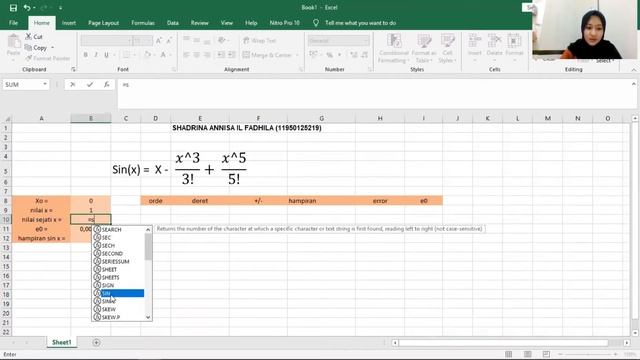Confirm formula entry with checkmark icon
The height and width of the screenshot is (360, 640).
[90, 84]
